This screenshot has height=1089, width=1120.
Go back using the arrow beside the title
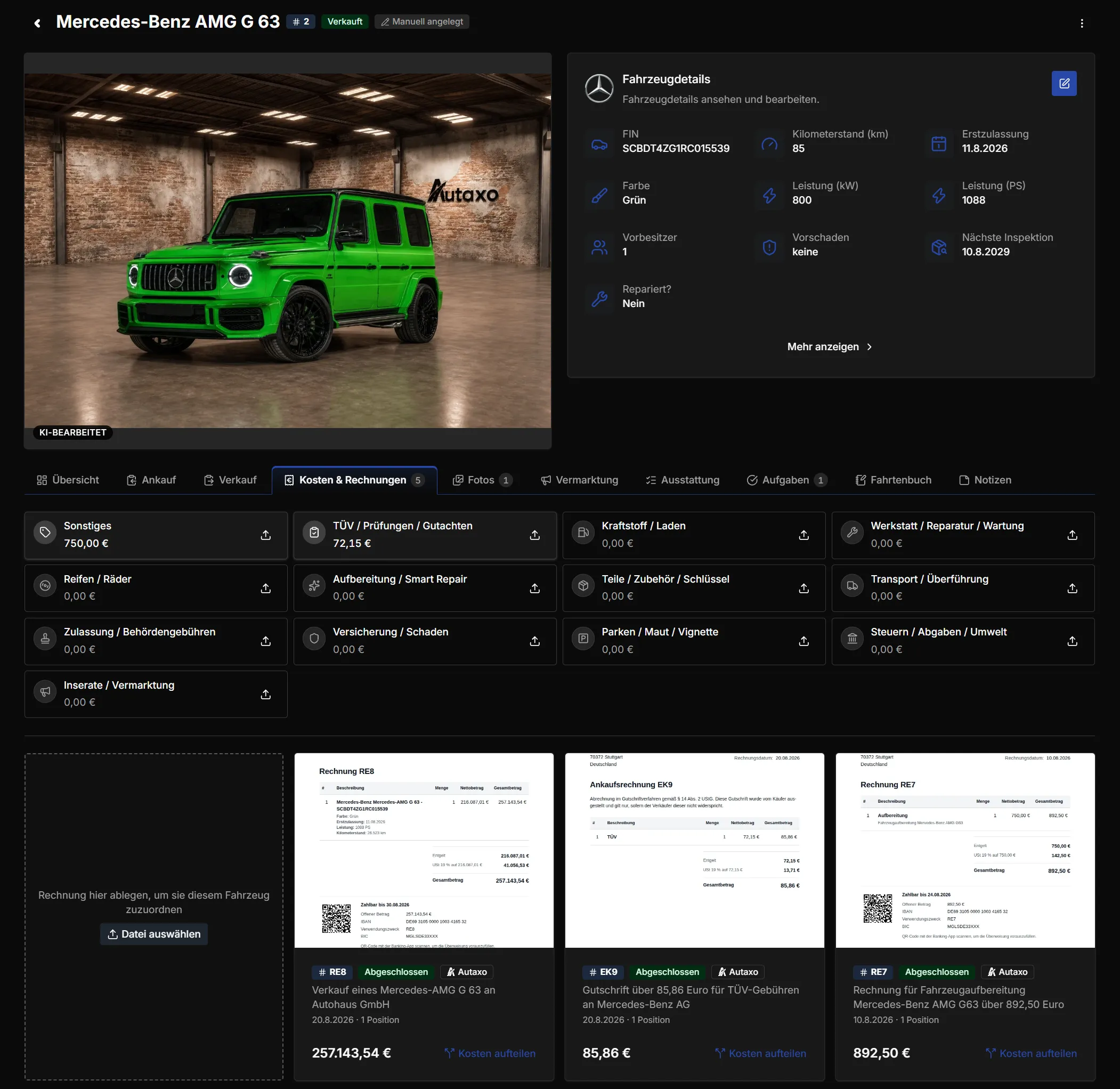(37, 23)
